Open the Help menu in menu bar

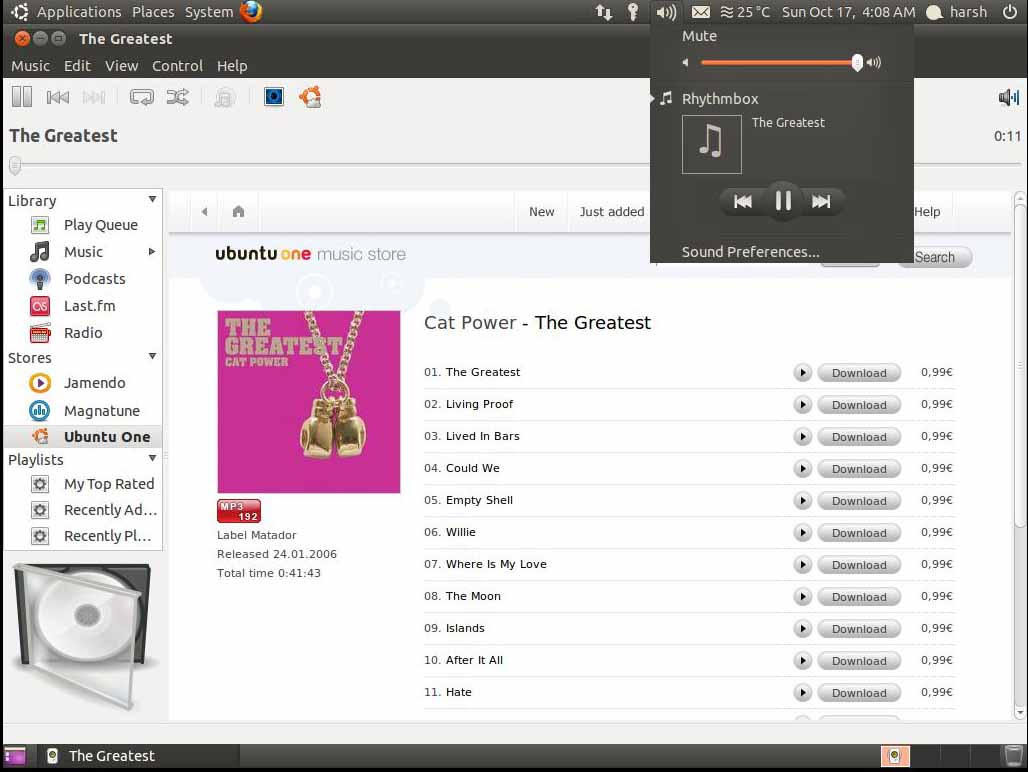(232, 66)
